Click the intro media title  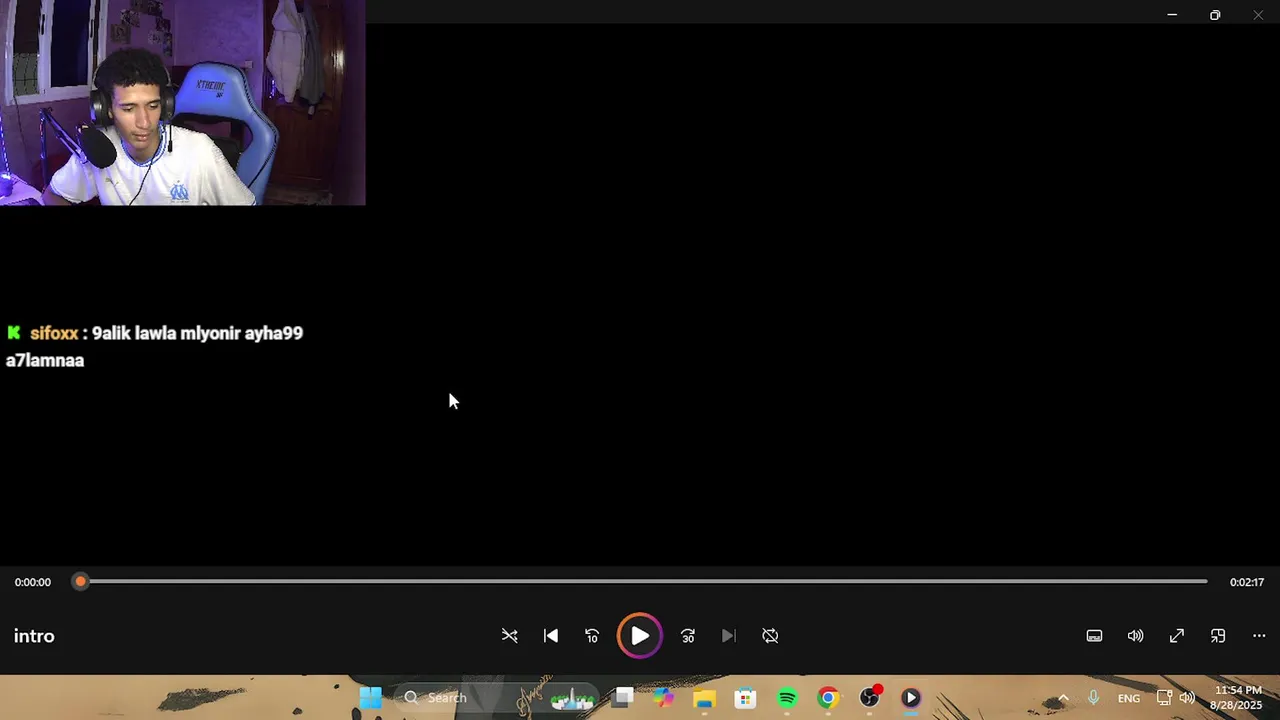[x=34, y=636]
